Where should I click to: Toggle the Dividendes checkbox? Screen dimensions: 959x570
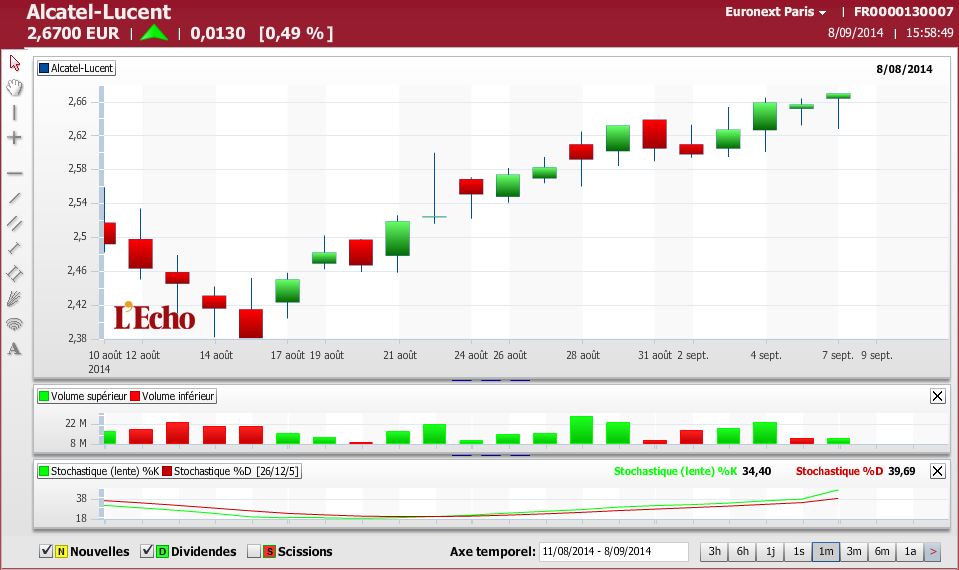coord(147,551)
